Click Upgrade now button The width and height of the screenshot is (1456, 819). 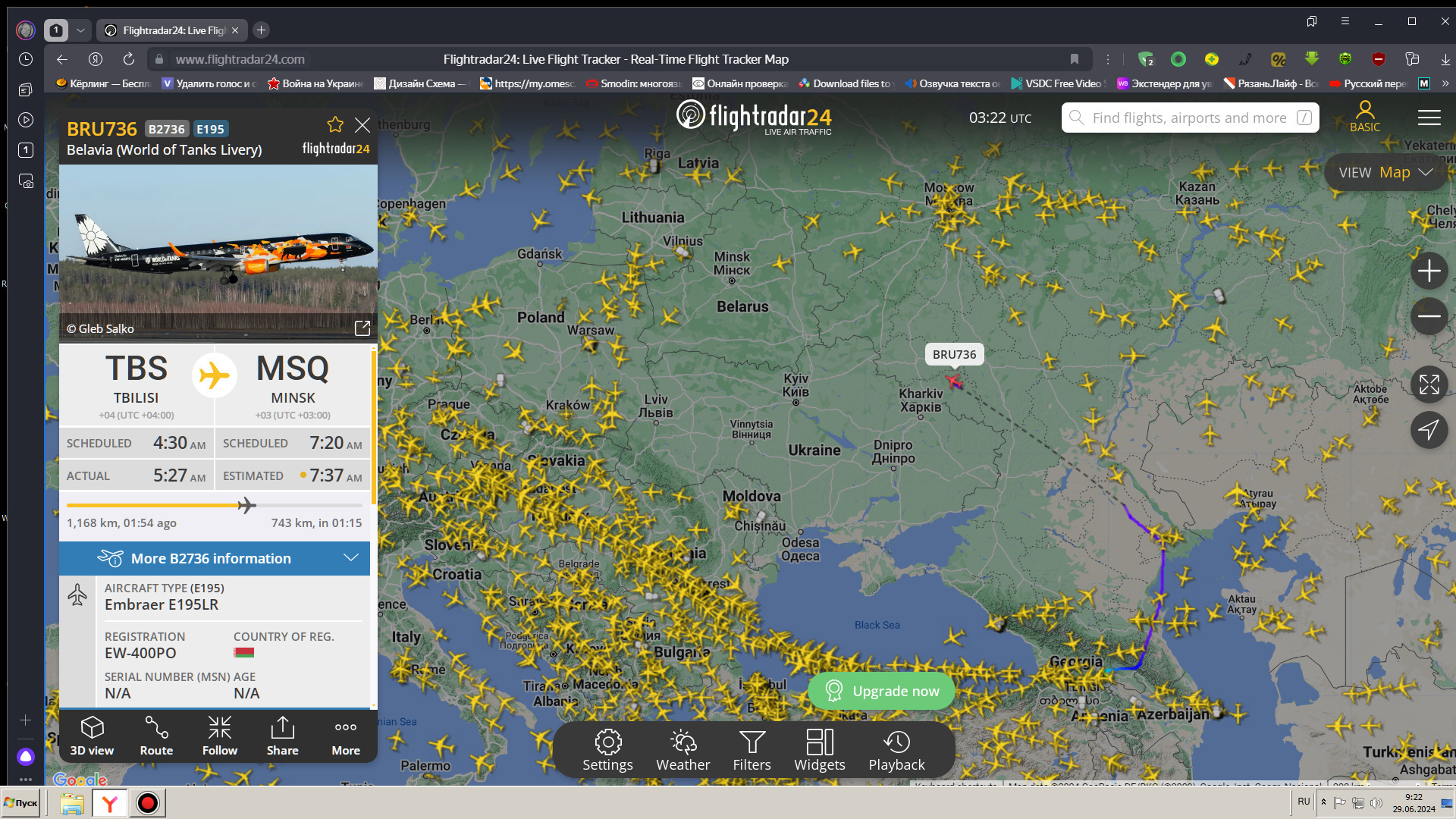coord(881,691)
